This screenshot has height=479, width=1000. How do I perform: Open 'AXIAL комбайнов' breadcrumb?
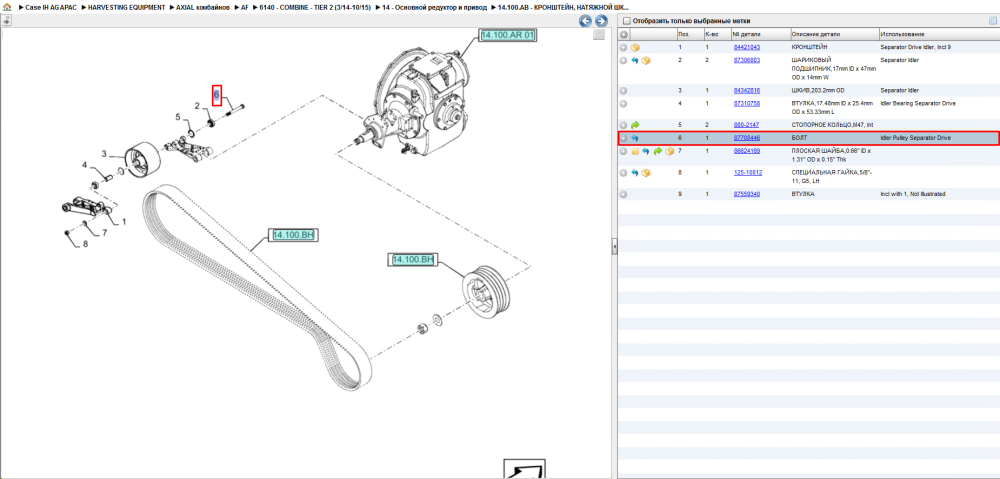click(x=202, y=7)
